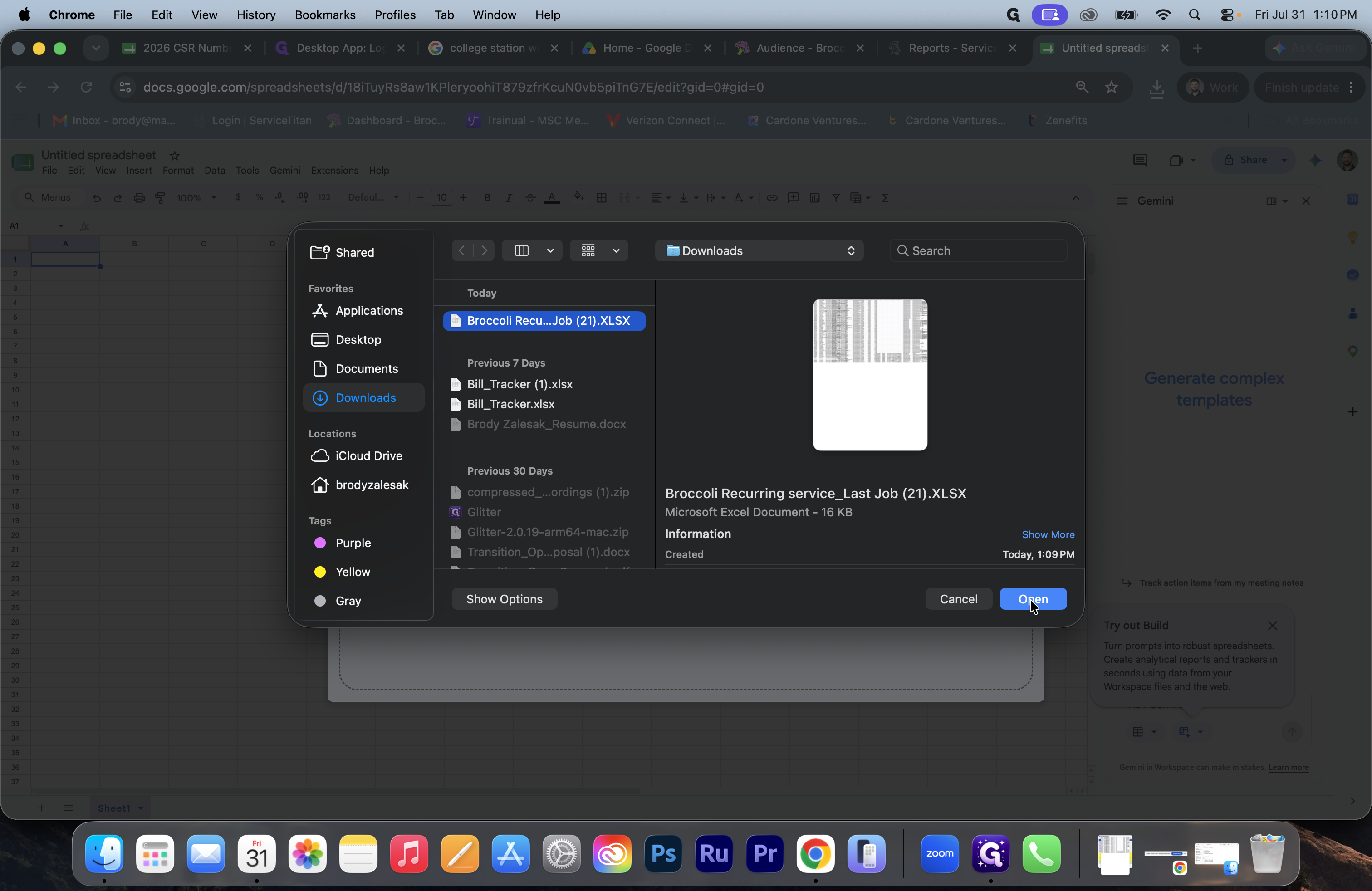Click the Show Options button
Viewport: 1372px width, 891px height.
[x=504, y=599]
